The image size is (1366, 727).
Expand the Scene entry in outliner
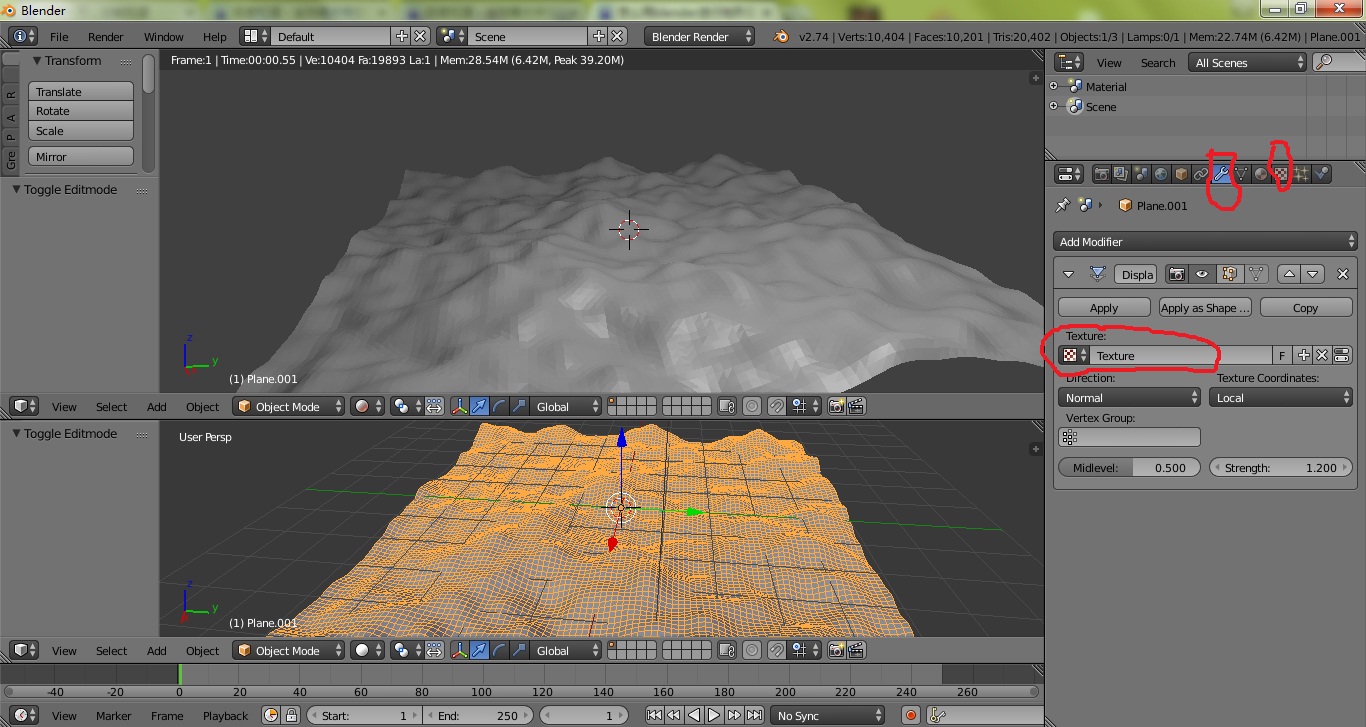point(1053,106)
